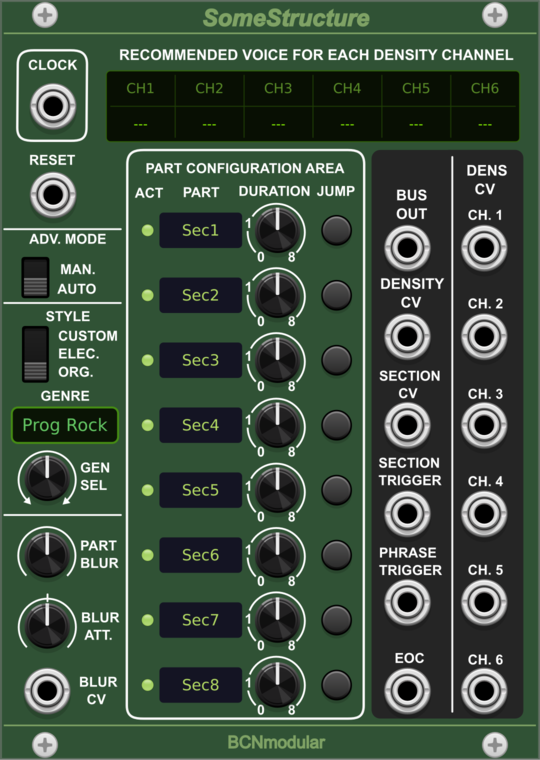Open the Prog Rock genre display
The width and height of the screenshot is (540, 760).
point(65,425)
